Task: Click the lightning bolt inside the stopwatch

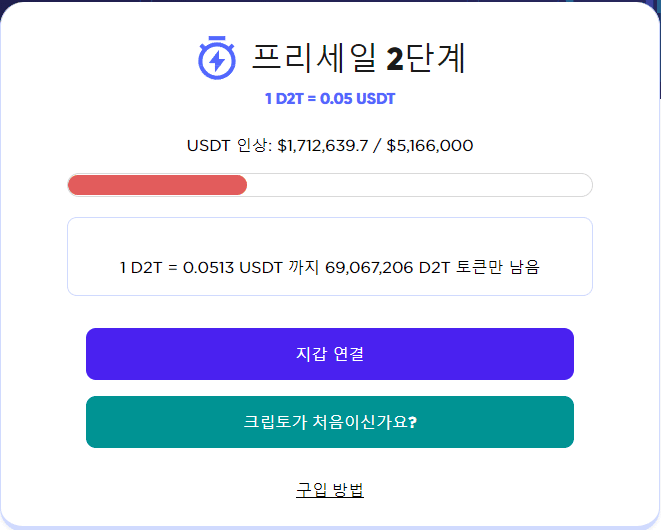Action: pos(216,60)
